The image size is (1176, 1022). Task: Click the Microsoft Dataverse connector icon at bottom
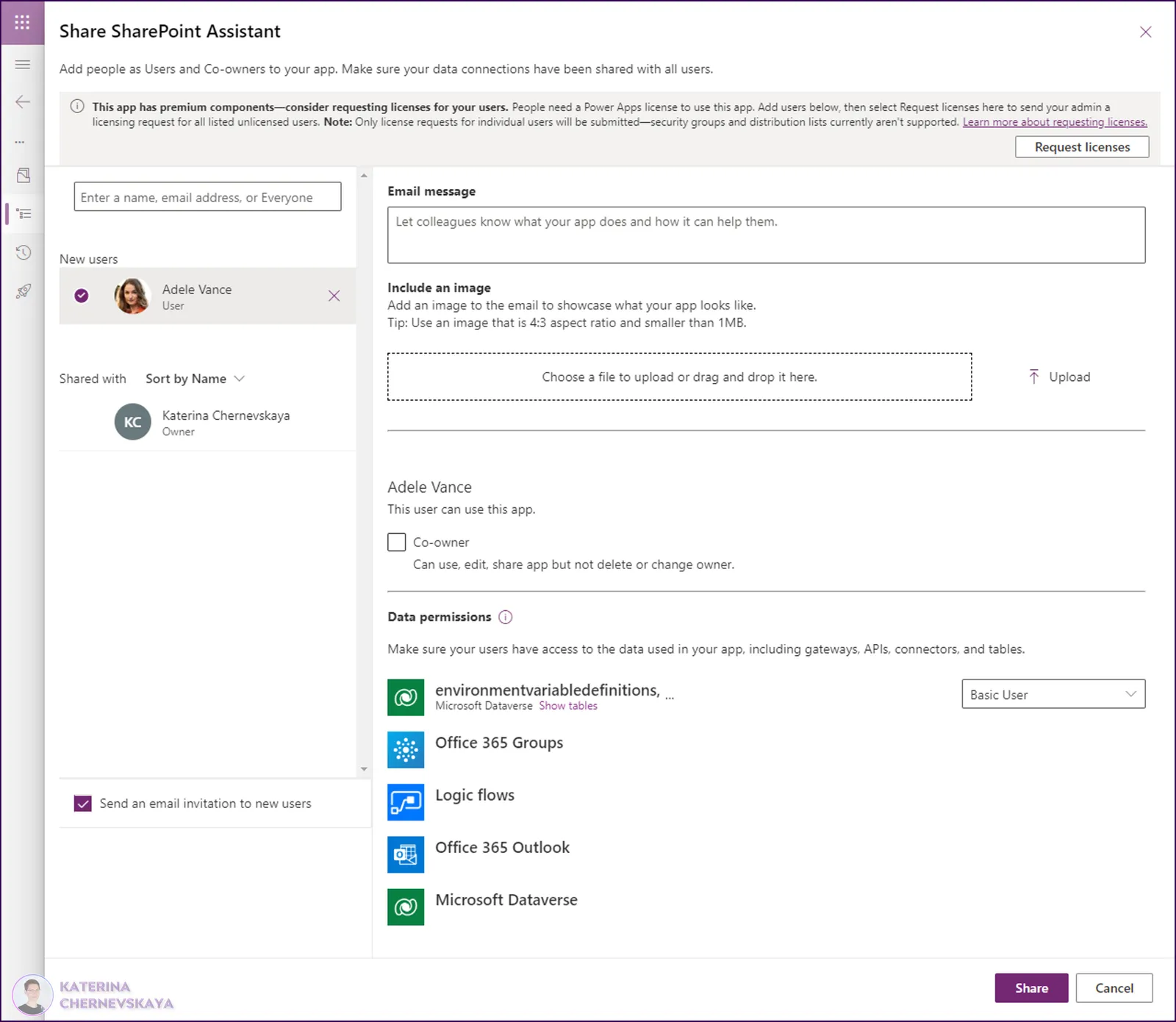[406, 907]
